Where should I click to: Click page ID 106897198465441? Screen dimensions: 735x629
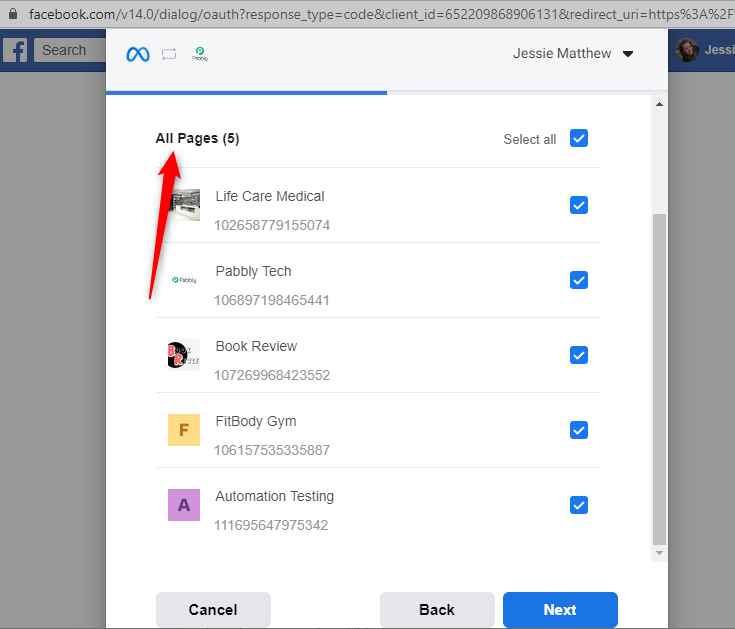click(x=272, y=300)
